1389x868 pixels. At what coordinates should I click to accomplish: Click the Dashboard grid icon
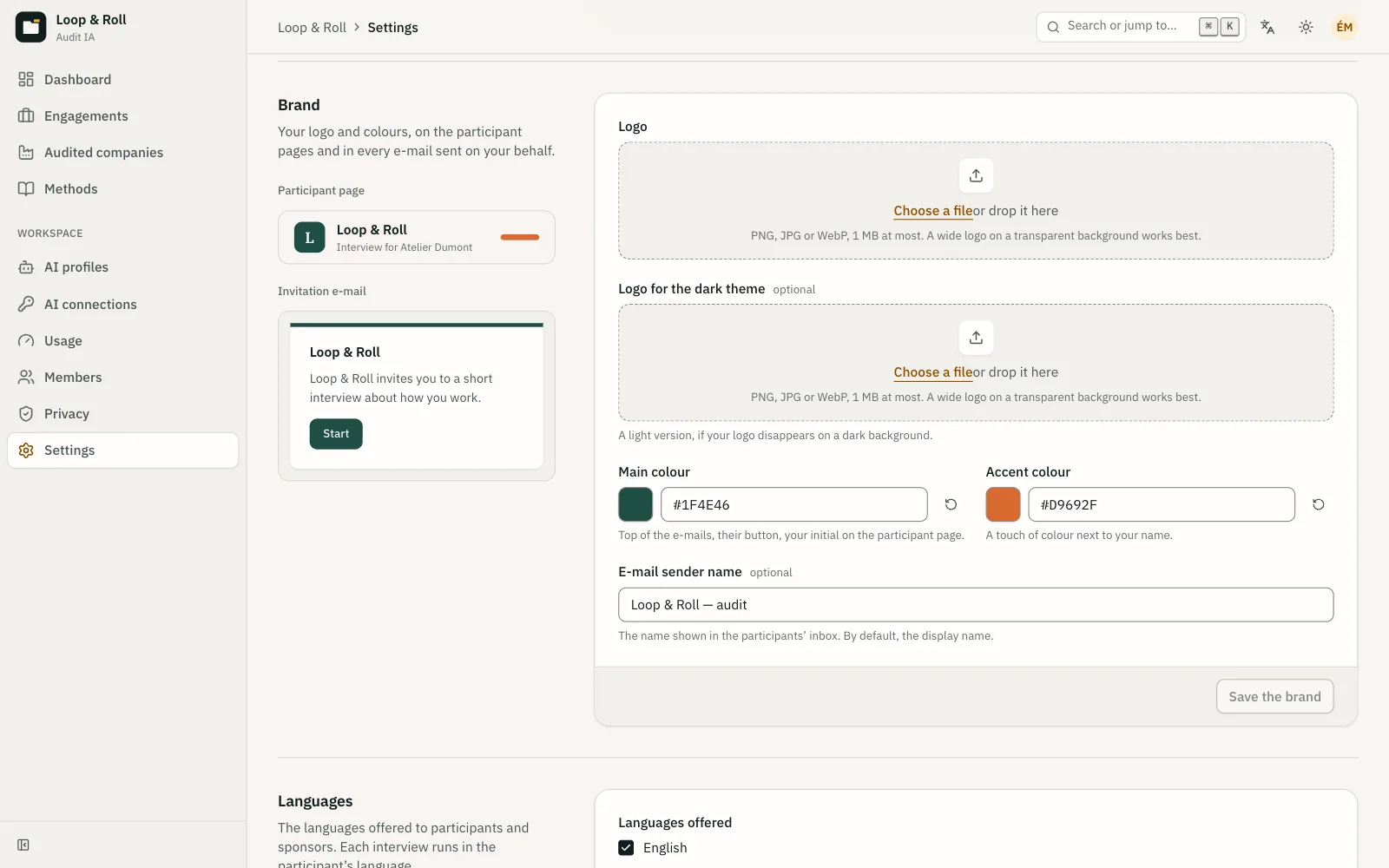pos(26,80)
